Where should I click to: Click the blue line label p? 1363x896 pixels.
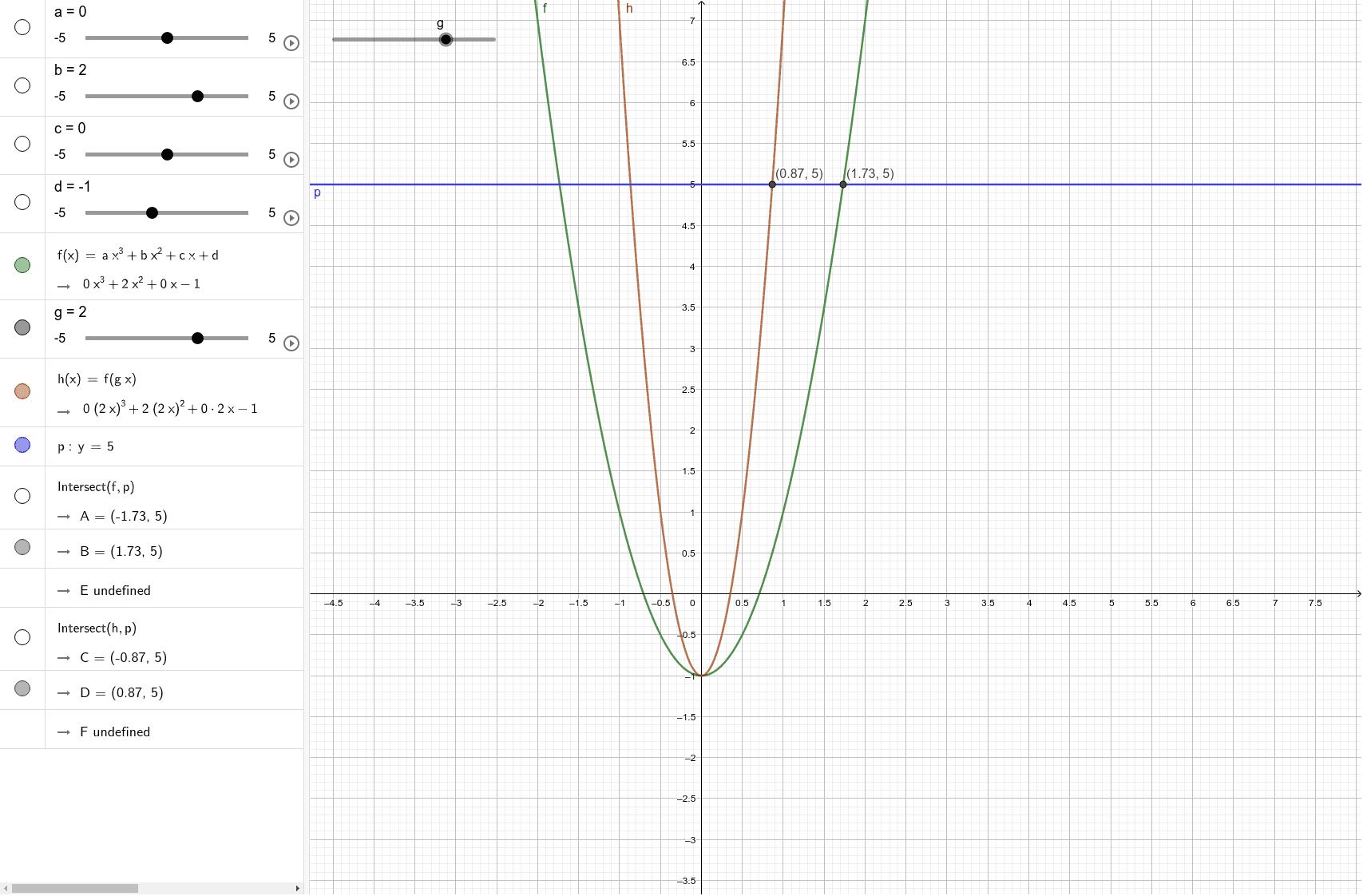coord(317,192)
